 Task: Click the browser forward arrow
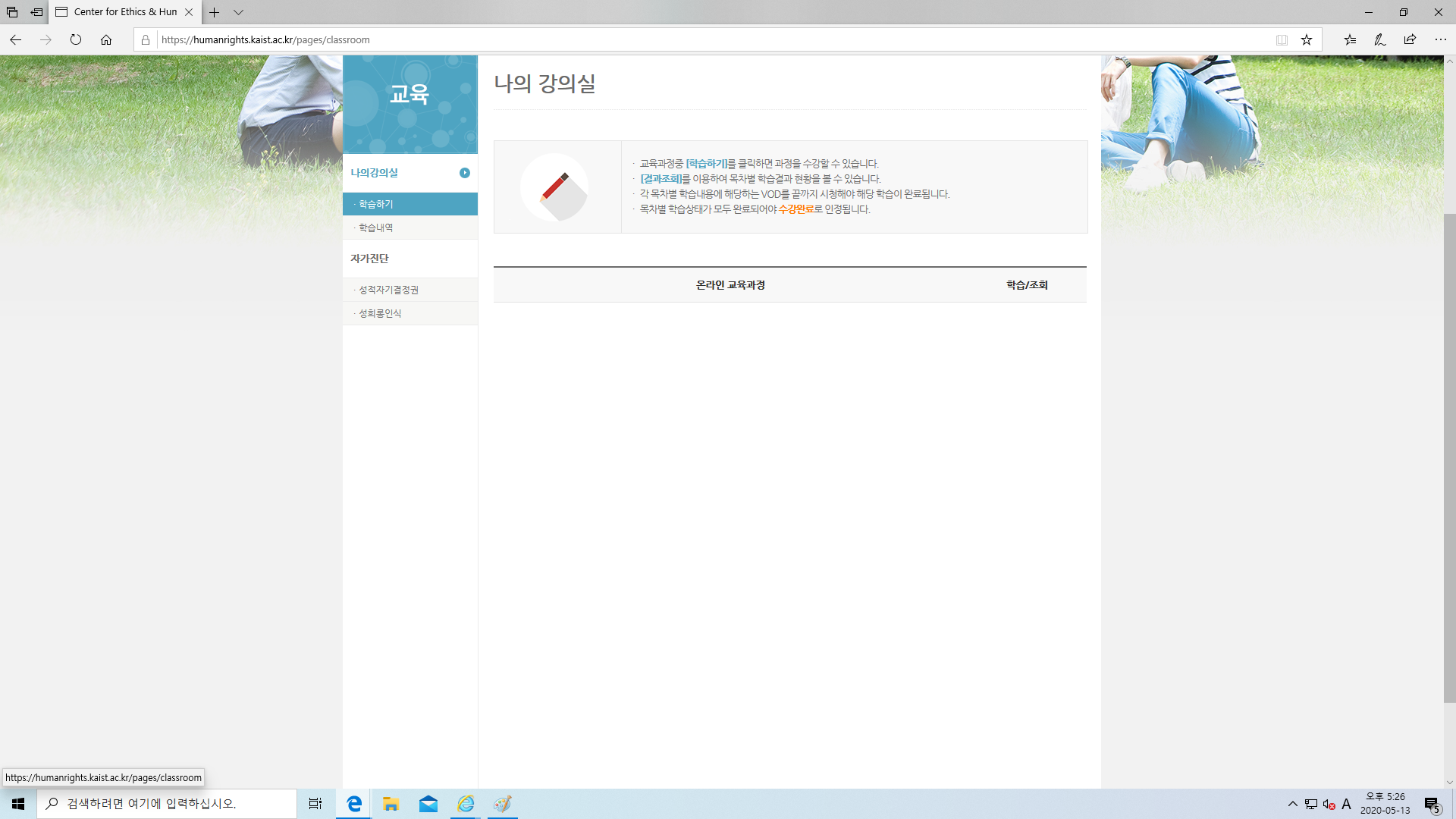click(45, 39)
